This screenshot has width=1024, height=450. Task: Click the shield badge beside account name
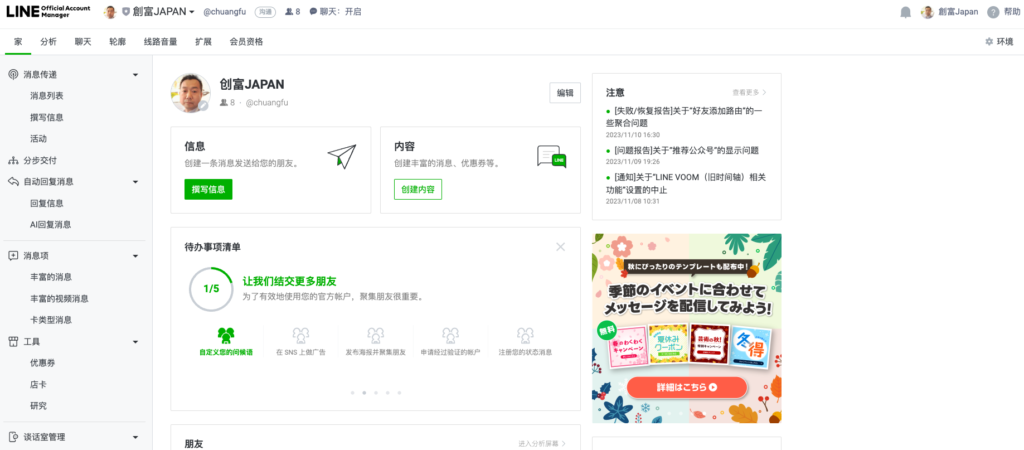point(125,12)
